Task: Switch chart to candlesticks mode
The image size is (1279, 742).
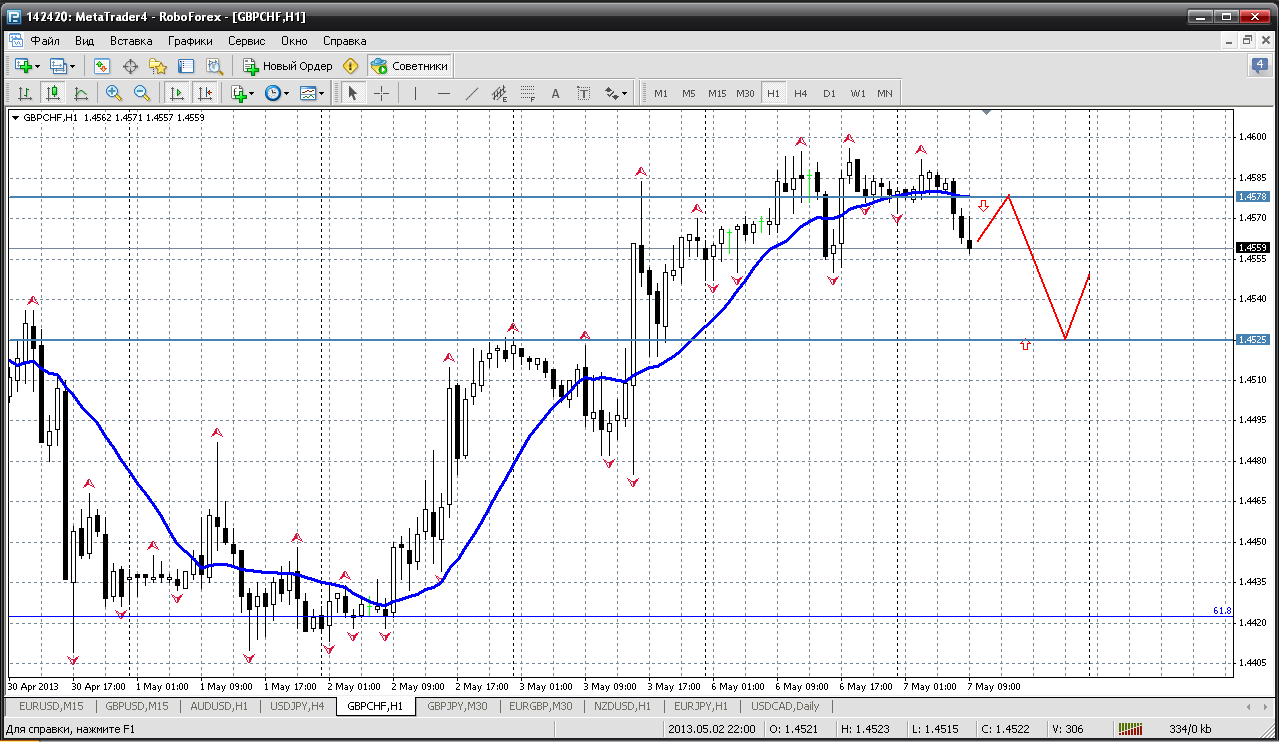Action: click(53, 93)
